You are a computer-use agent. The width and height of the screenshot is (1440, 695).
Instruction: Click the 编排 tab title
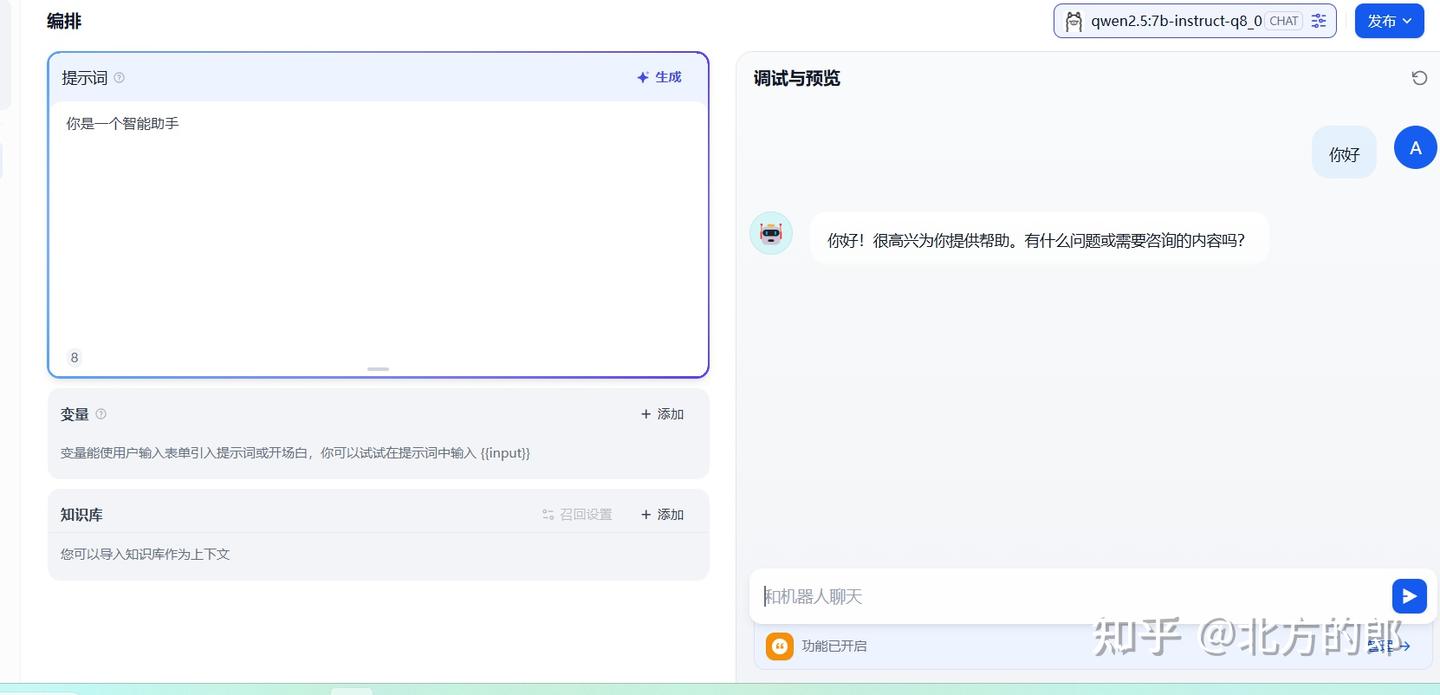point(63,20)
